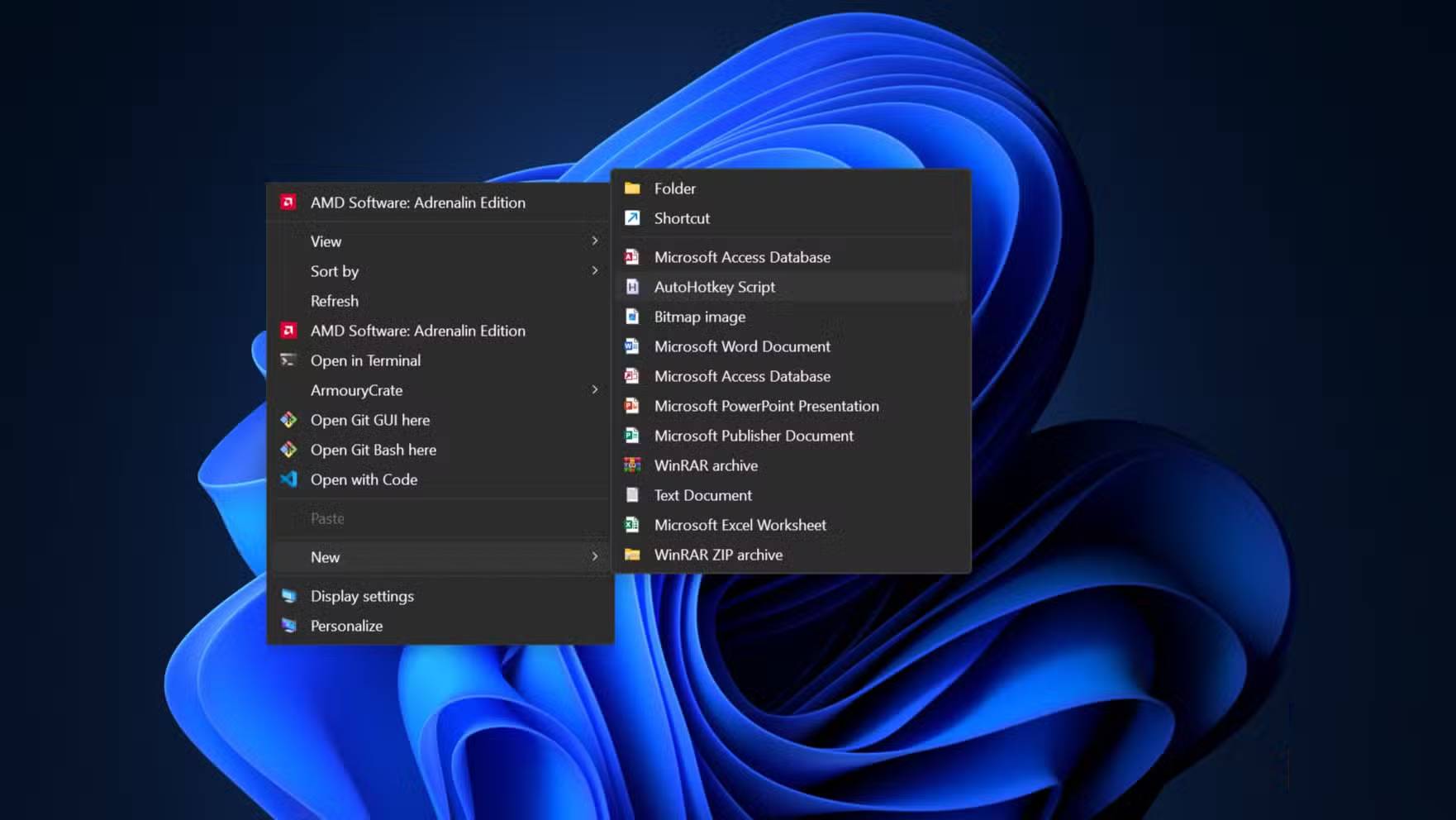Click the Microsoft Word Document icon
Viewport: 1456px width, 820px height.
pos(632,346)
